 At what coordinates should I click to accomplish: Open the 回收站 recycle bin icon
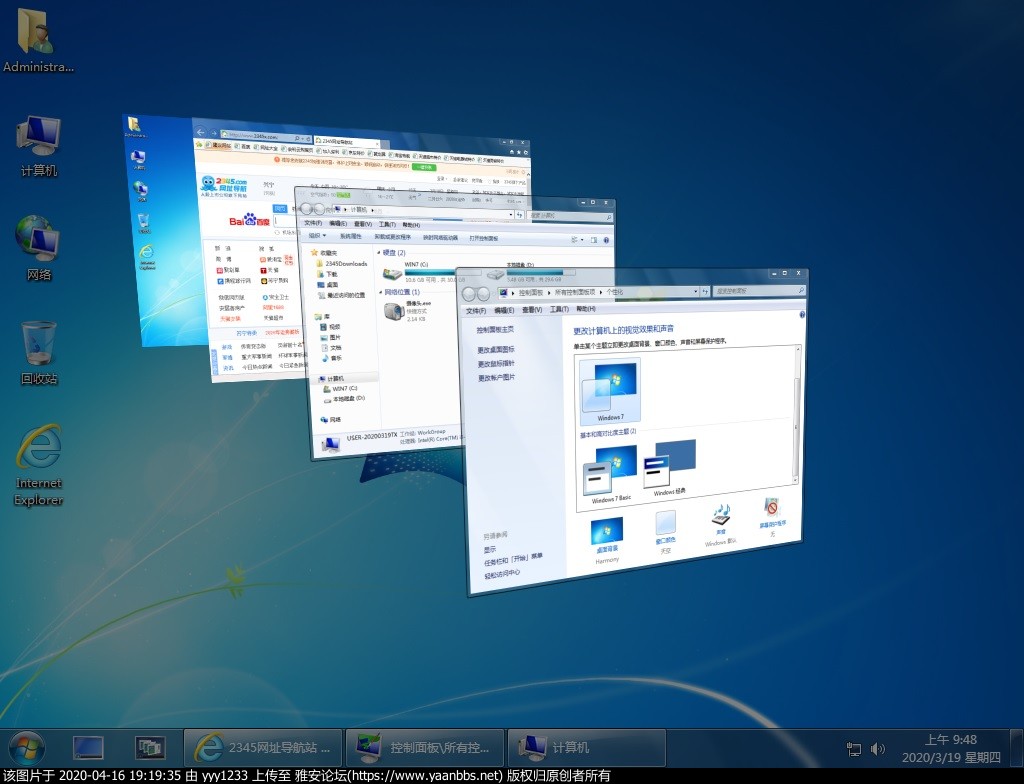pos(39,353)
